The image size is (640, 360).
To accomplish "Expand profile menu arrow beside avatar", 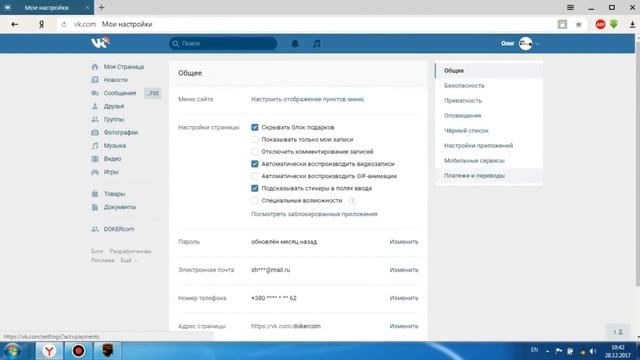I will coord(538,44).
